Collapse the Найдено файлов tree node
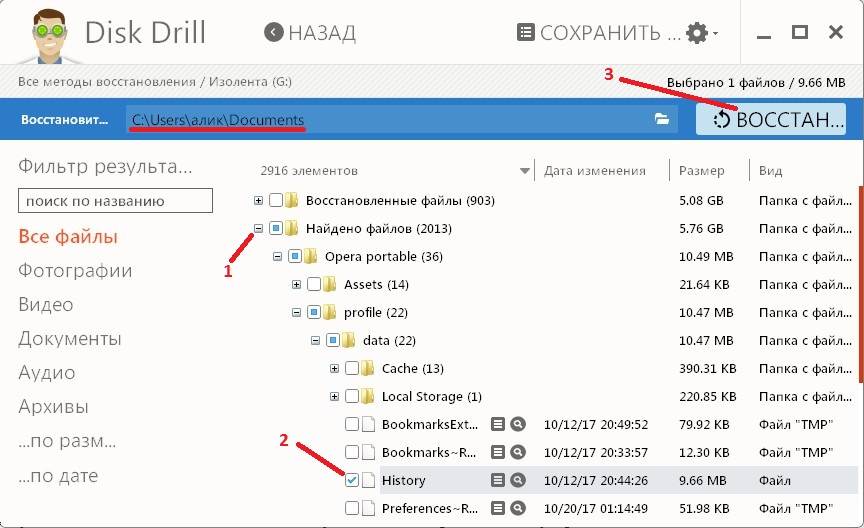 [258, 228]
